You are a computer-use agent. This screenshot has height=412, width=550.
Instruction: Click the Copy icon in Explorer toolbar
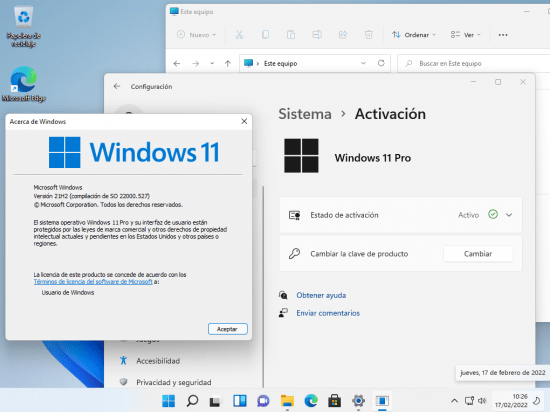click(x=265, y=34)
